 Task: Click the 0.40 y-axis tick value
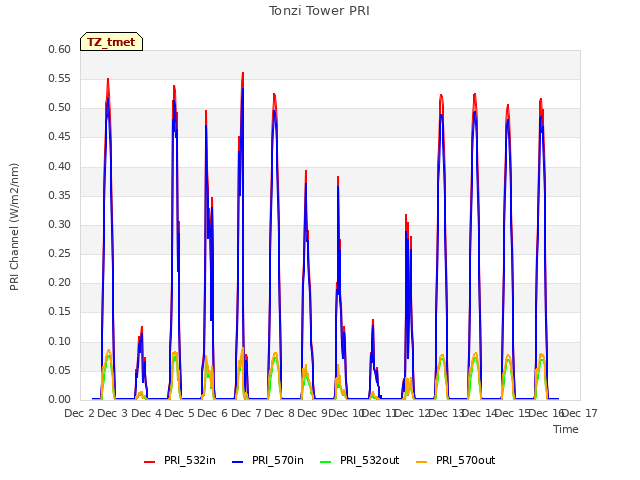click(60, 166)
